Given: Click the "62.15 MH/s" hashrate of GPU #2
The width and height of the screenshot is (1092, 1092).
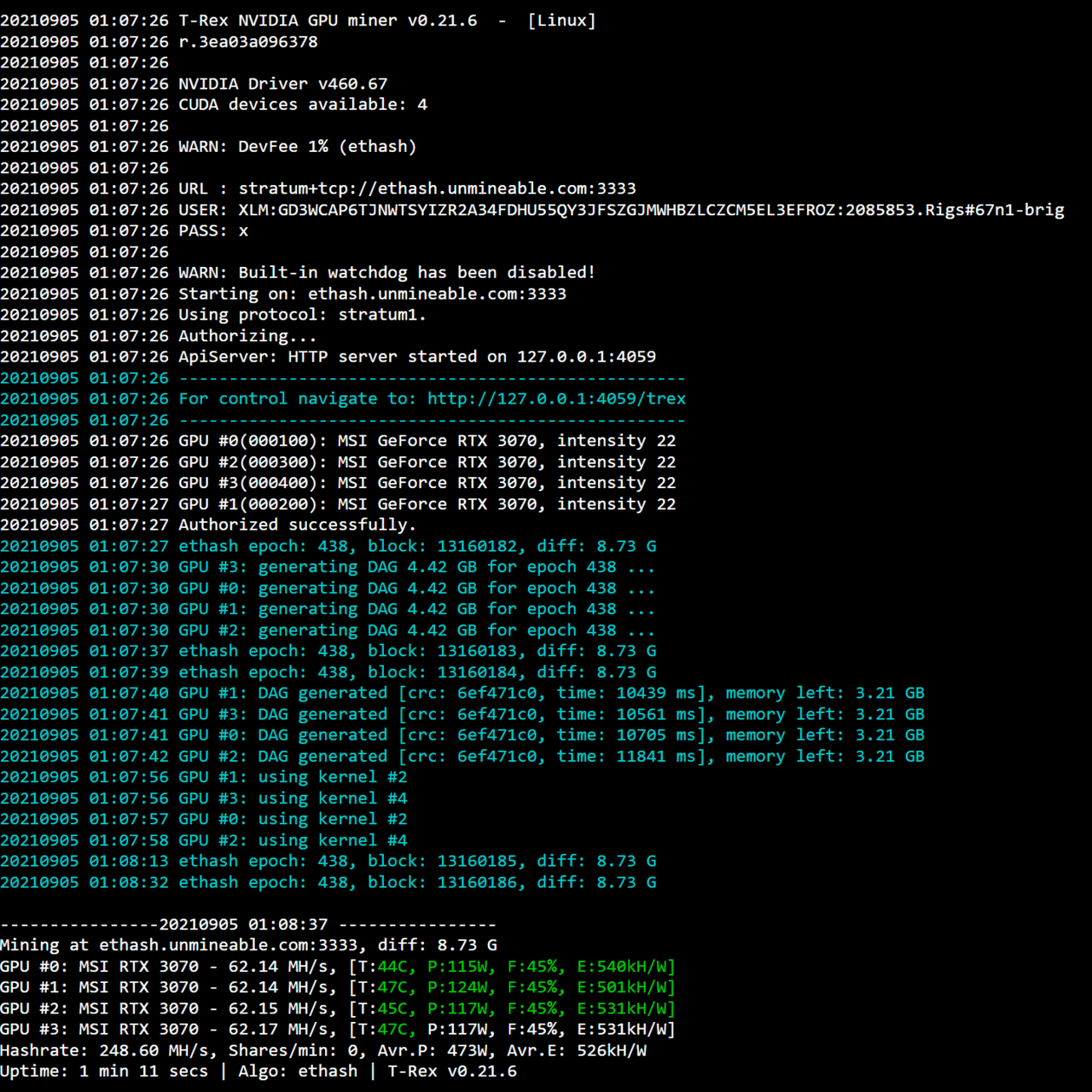Looking at the screenshot, I should tap(278, 1008).
